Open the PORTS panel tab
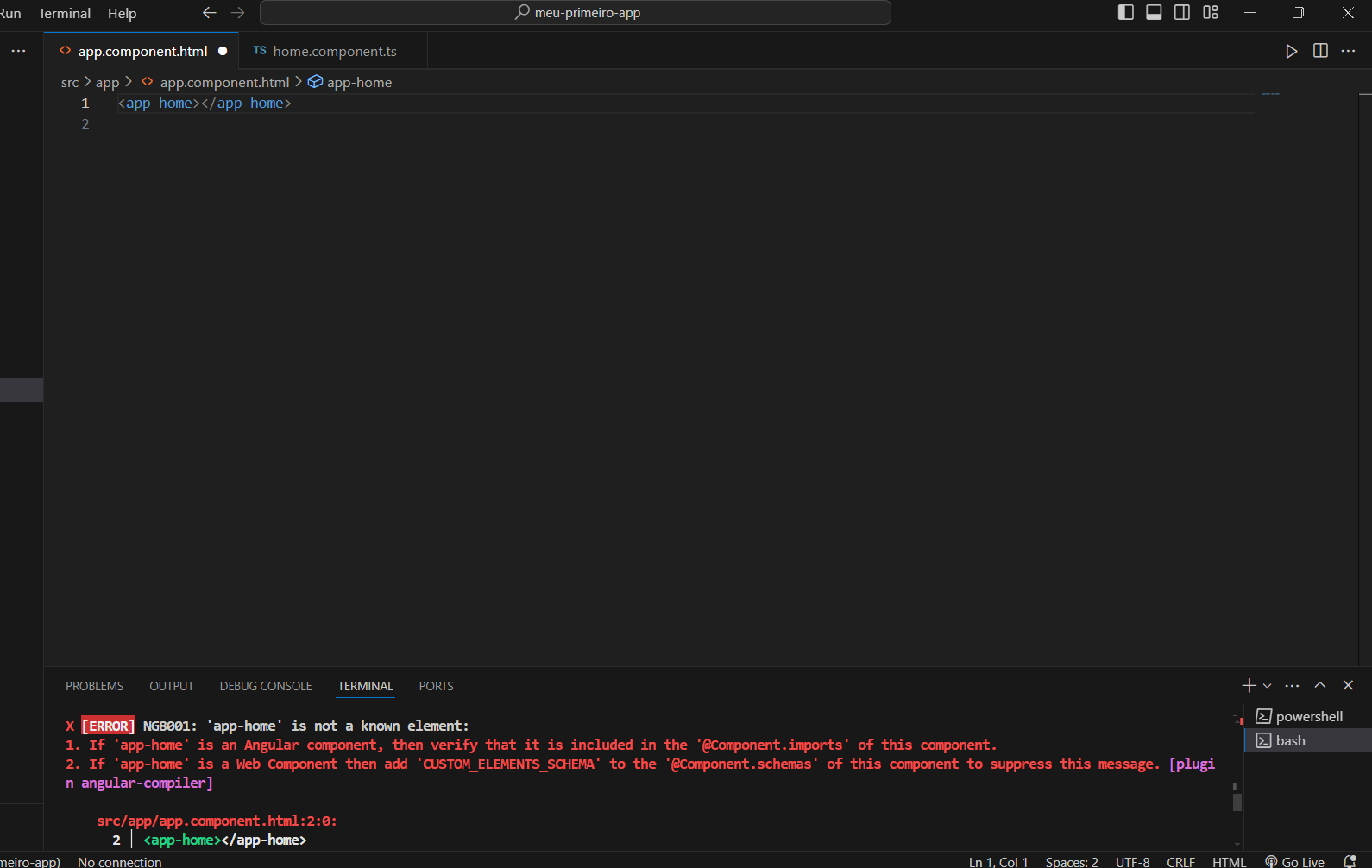The image size is (1372, 868). click(x=436, y=686)
